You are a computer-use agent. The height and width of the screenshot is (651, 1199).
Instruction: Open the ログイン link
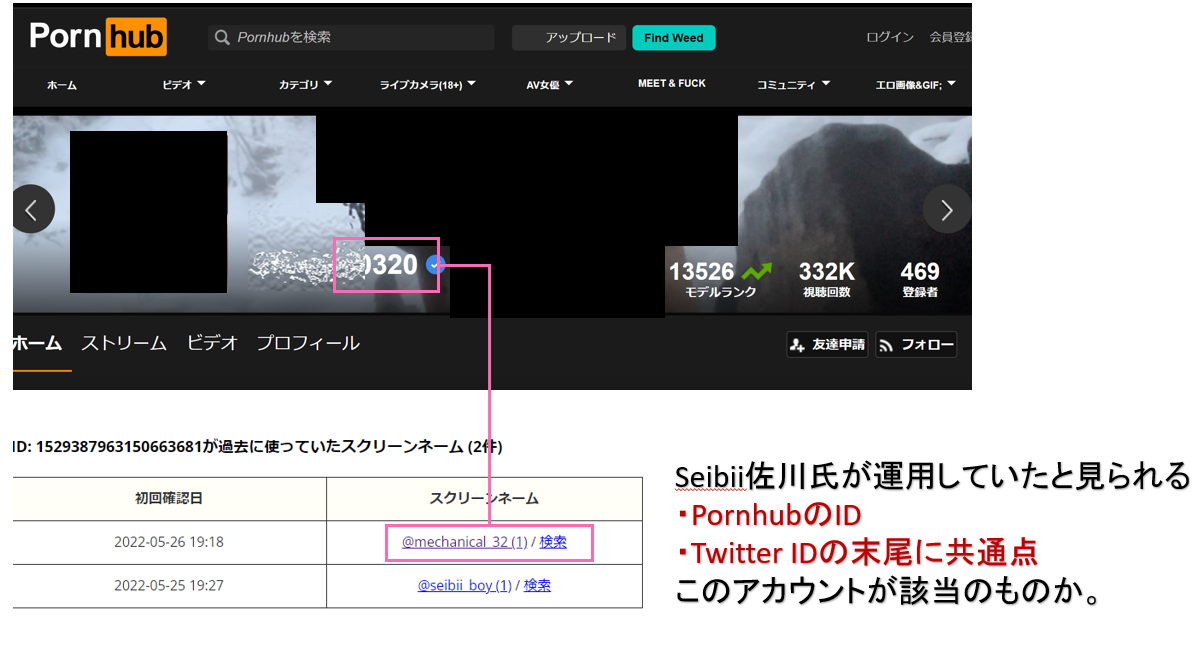tap(889, 37)
